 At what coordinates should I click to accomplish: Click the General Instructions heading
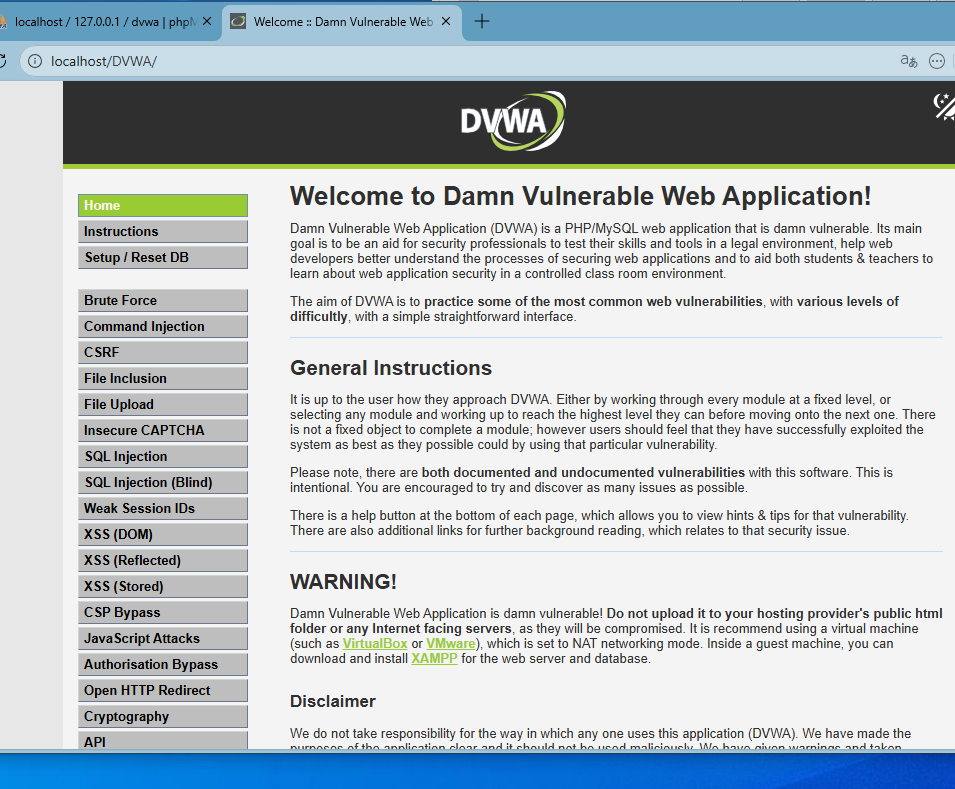coord(391,368)
